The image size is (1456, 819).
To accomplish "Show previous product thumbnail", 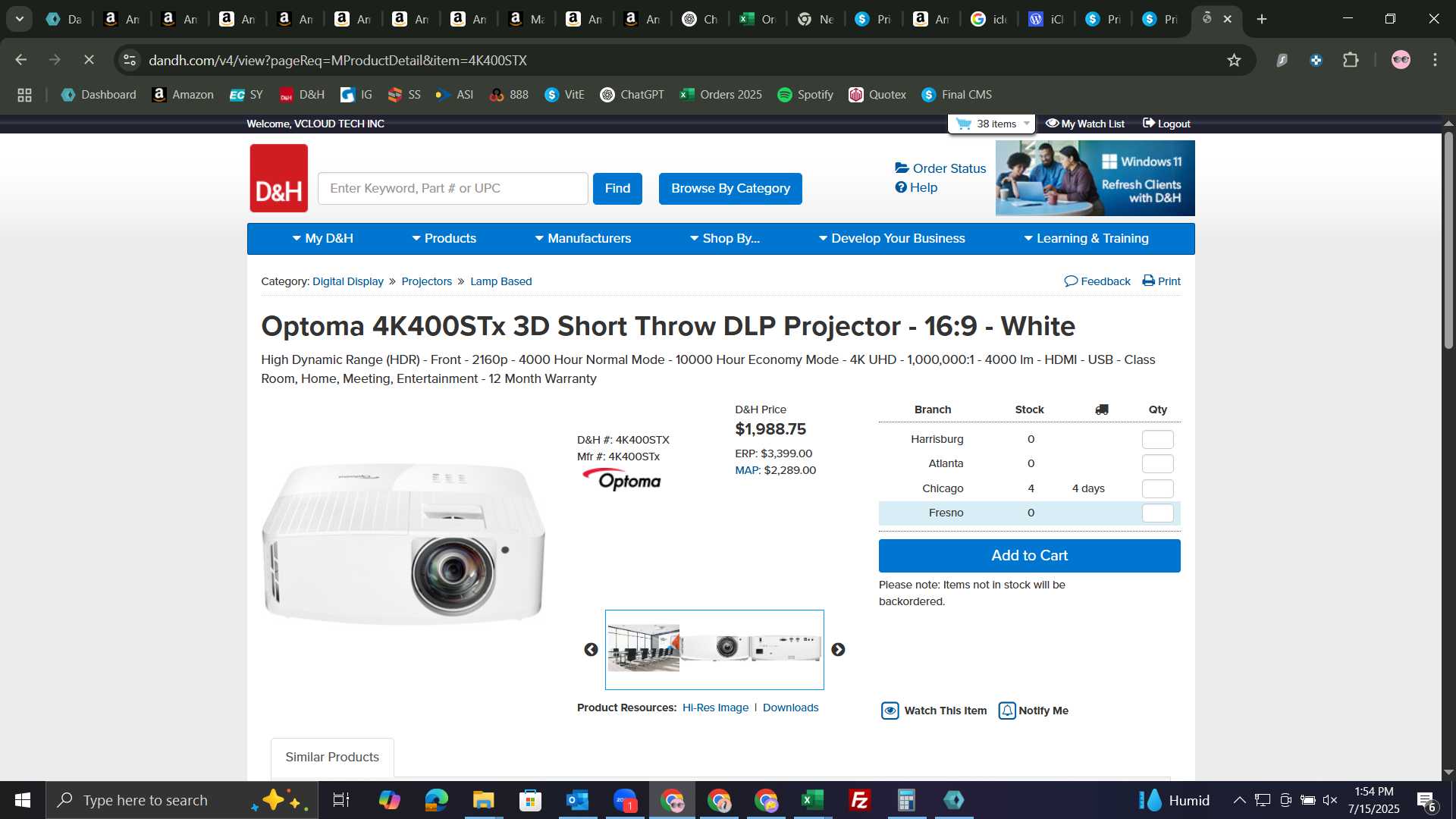I will click(x=591, y=650).
